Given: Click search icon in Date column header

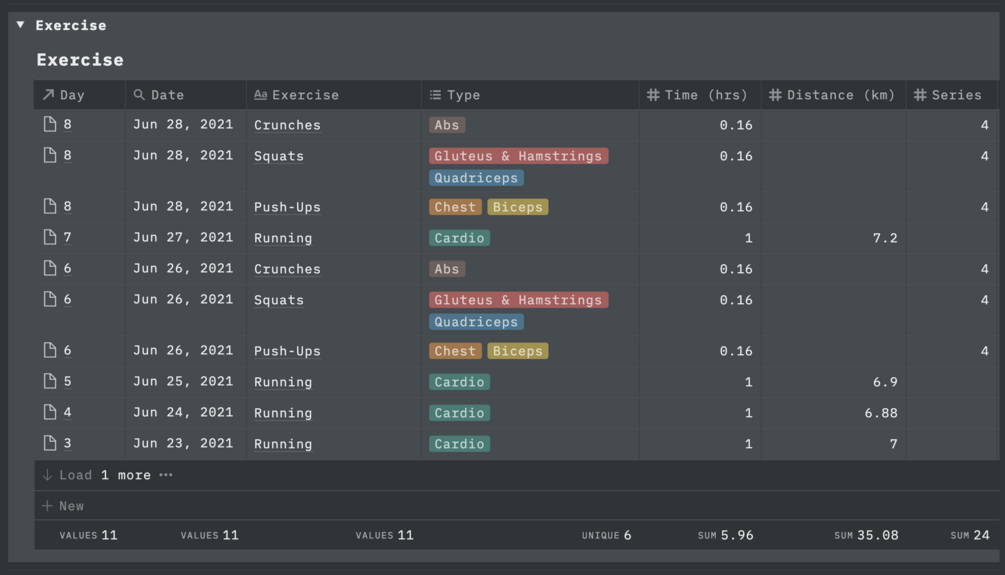Looking at the screenshot, I should (x=139, y=95).
